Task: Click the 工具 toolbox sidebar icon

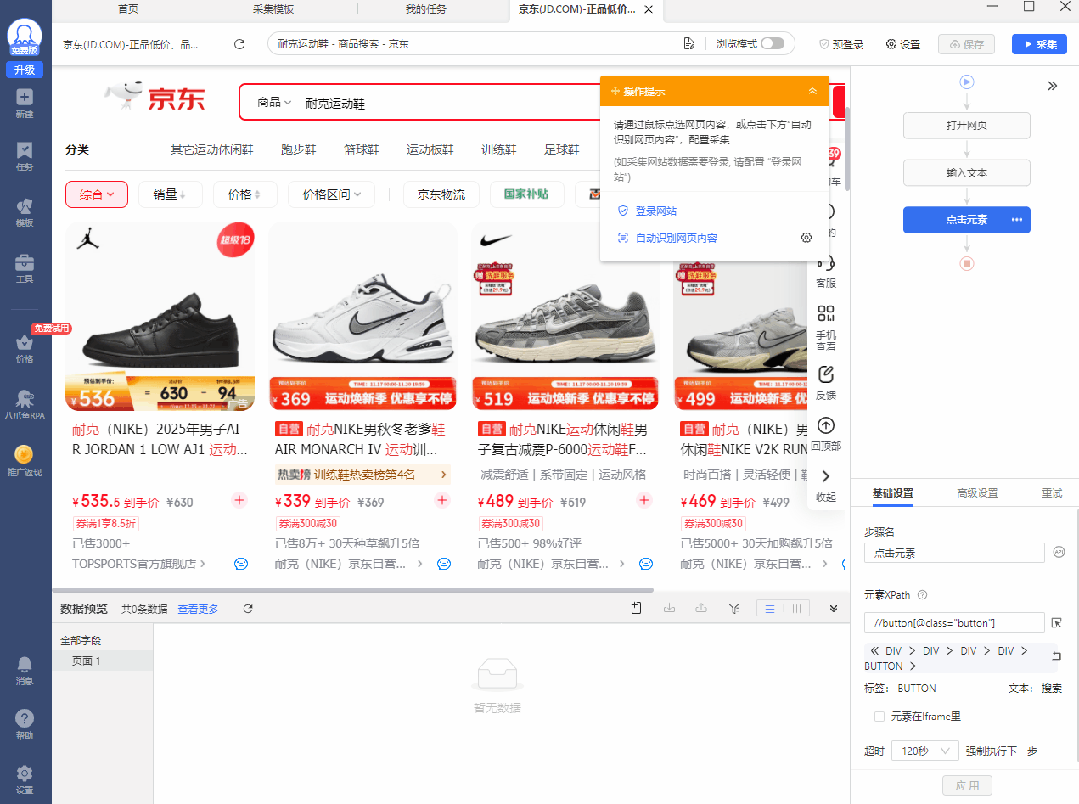Action: pyautogui.click(x=25, y=268)
